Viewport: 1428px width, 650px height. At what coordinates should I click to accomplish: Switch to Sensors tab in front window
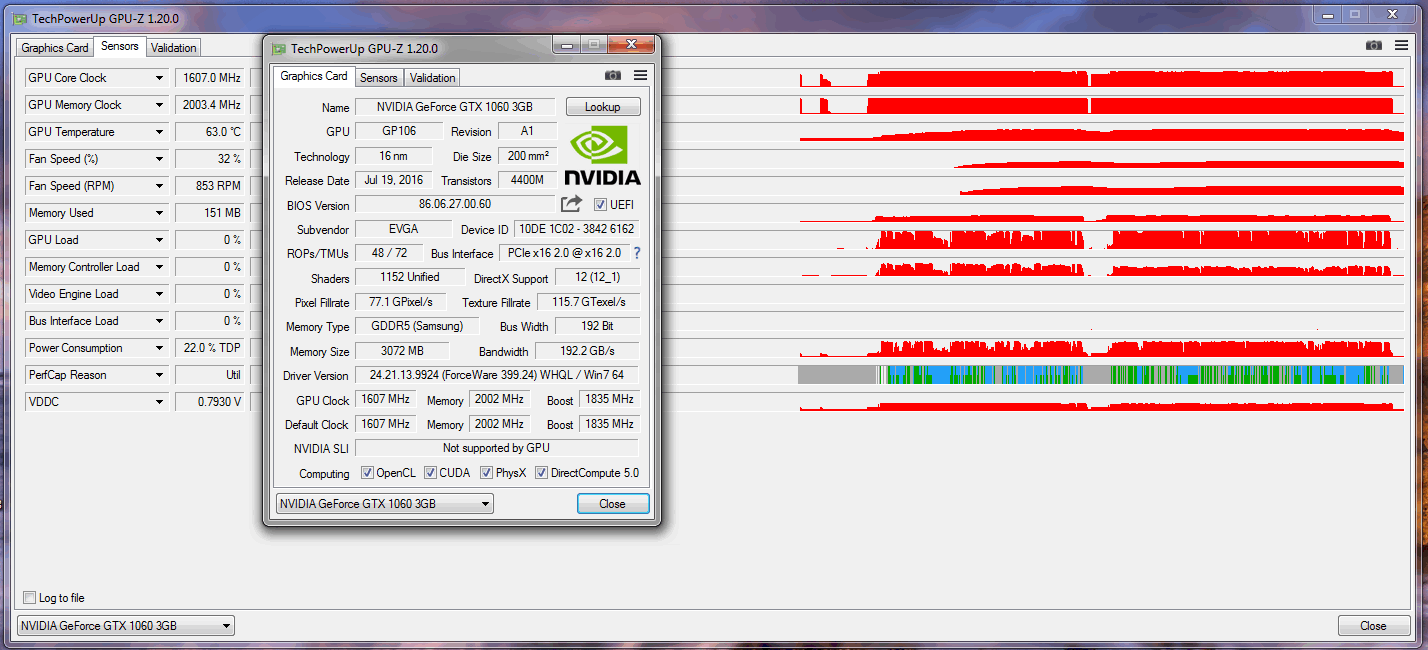point(379,78)
